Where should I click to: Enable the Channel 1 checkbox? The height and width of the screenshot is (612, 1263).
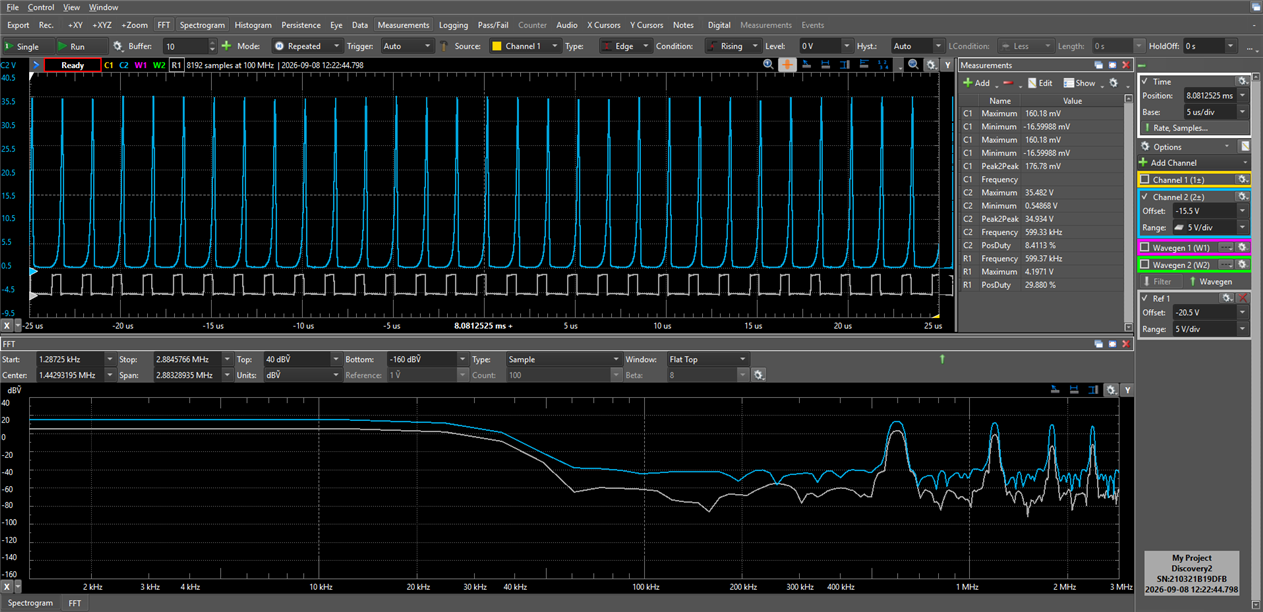pyautogui.click(x=1145, y=179)
